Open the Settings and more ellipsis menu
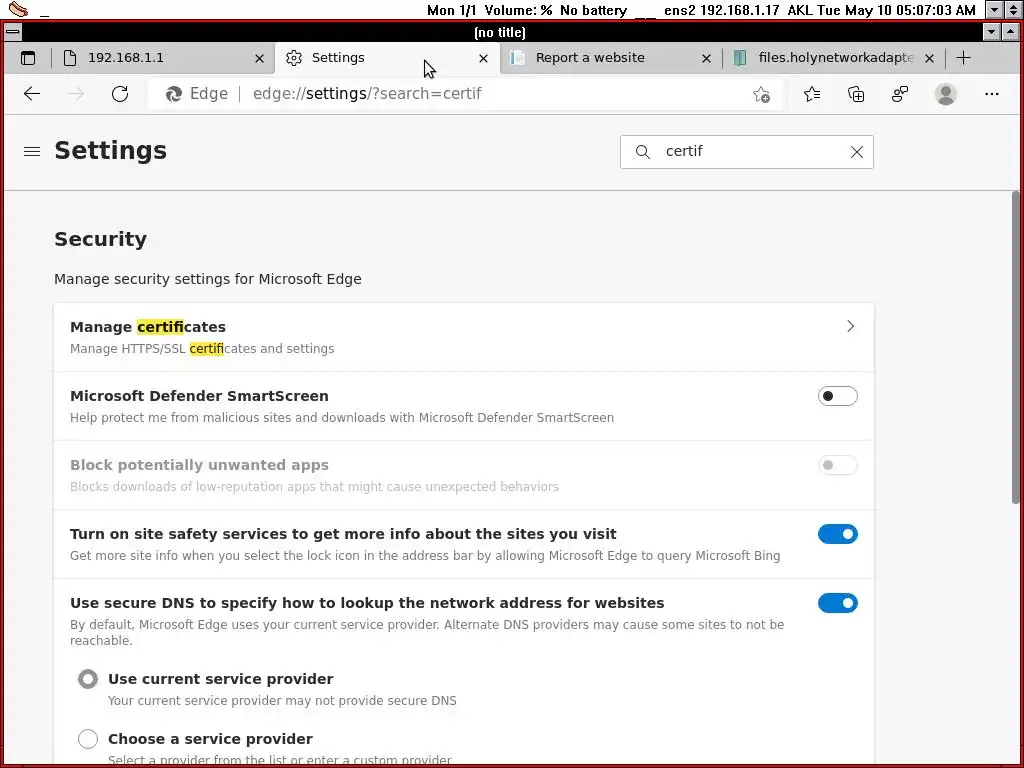 pos(991,94)
